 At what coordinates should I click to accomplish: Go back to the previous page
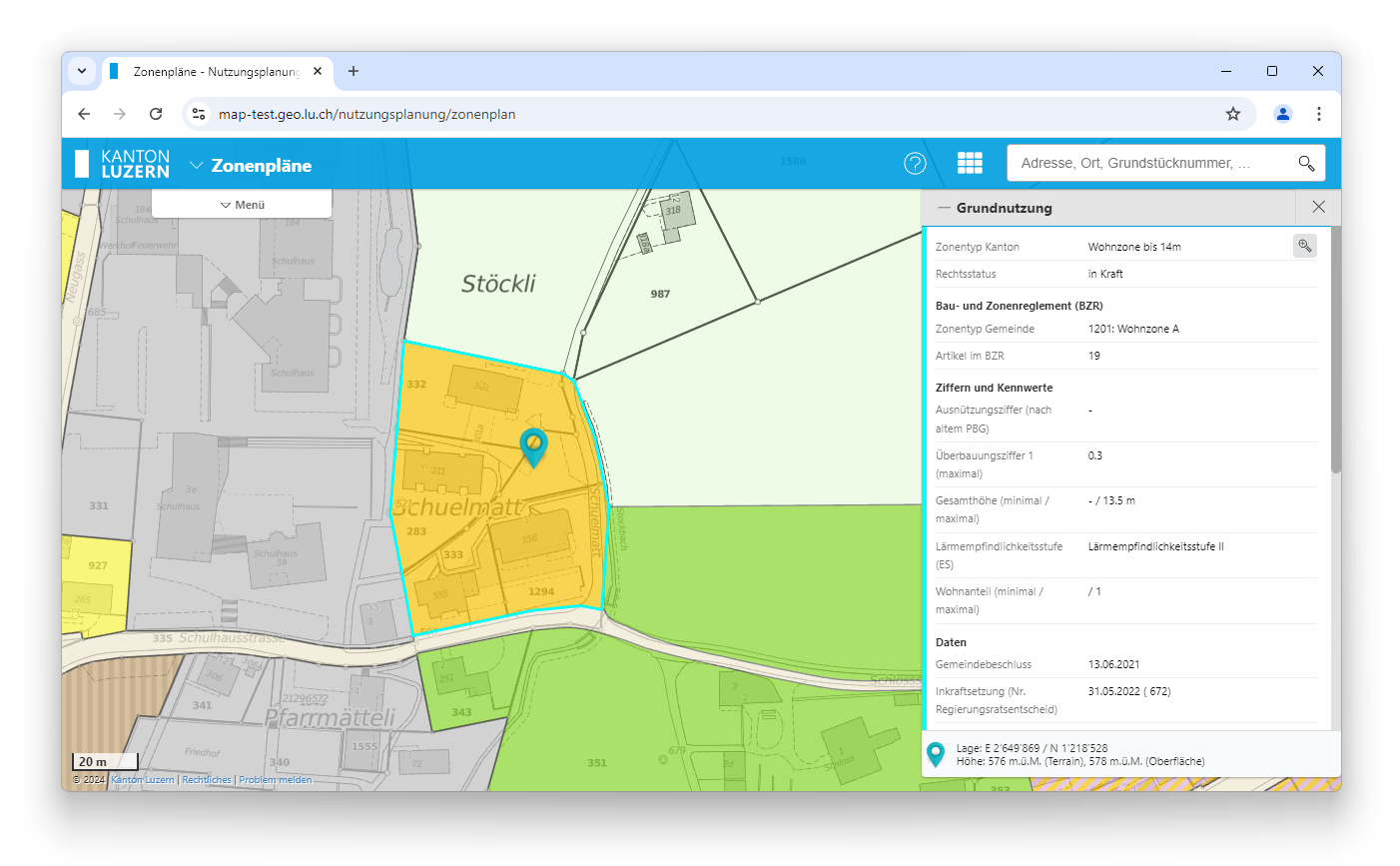point(84,114)
